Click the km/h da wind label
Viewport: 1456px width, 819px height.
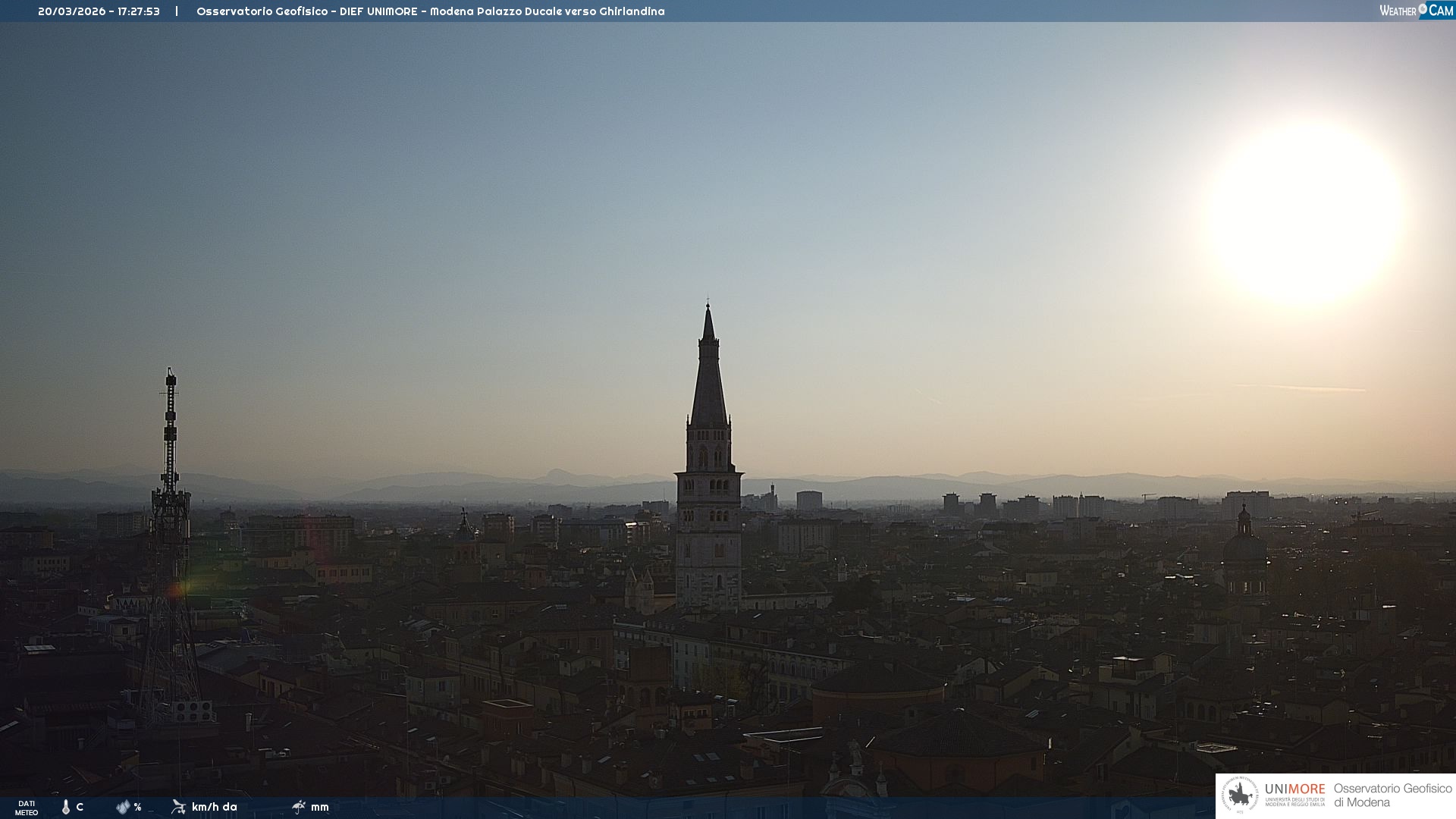pos(214,807)
